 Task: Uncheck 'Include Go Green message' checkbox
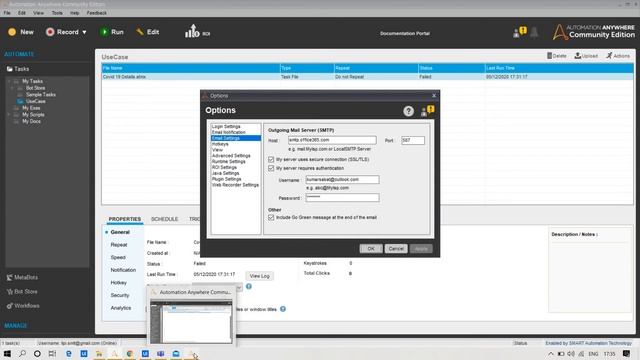pos(271,218)
